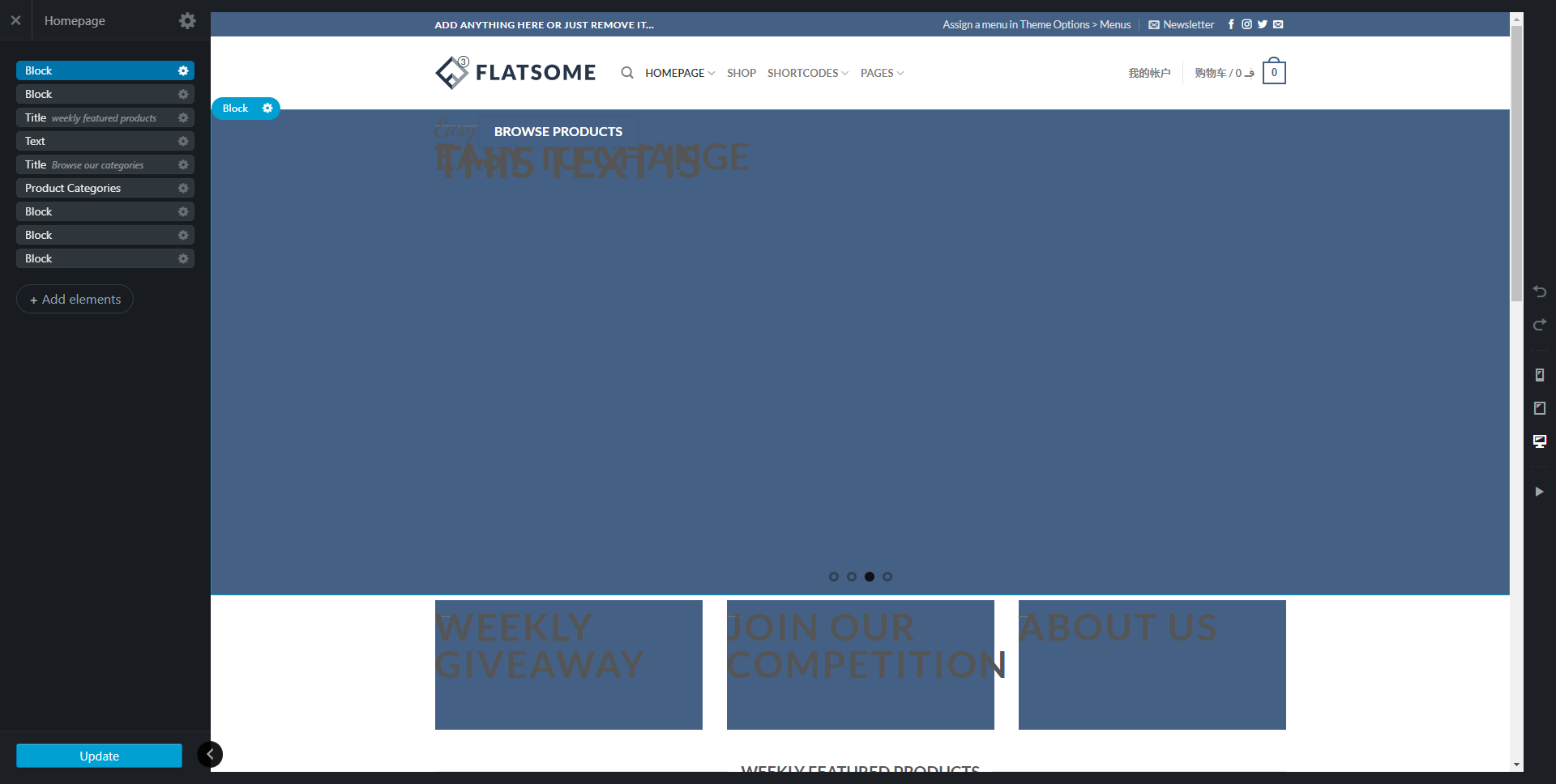Click the JOIN OUR COMPETITION banner

click(861, 665)
